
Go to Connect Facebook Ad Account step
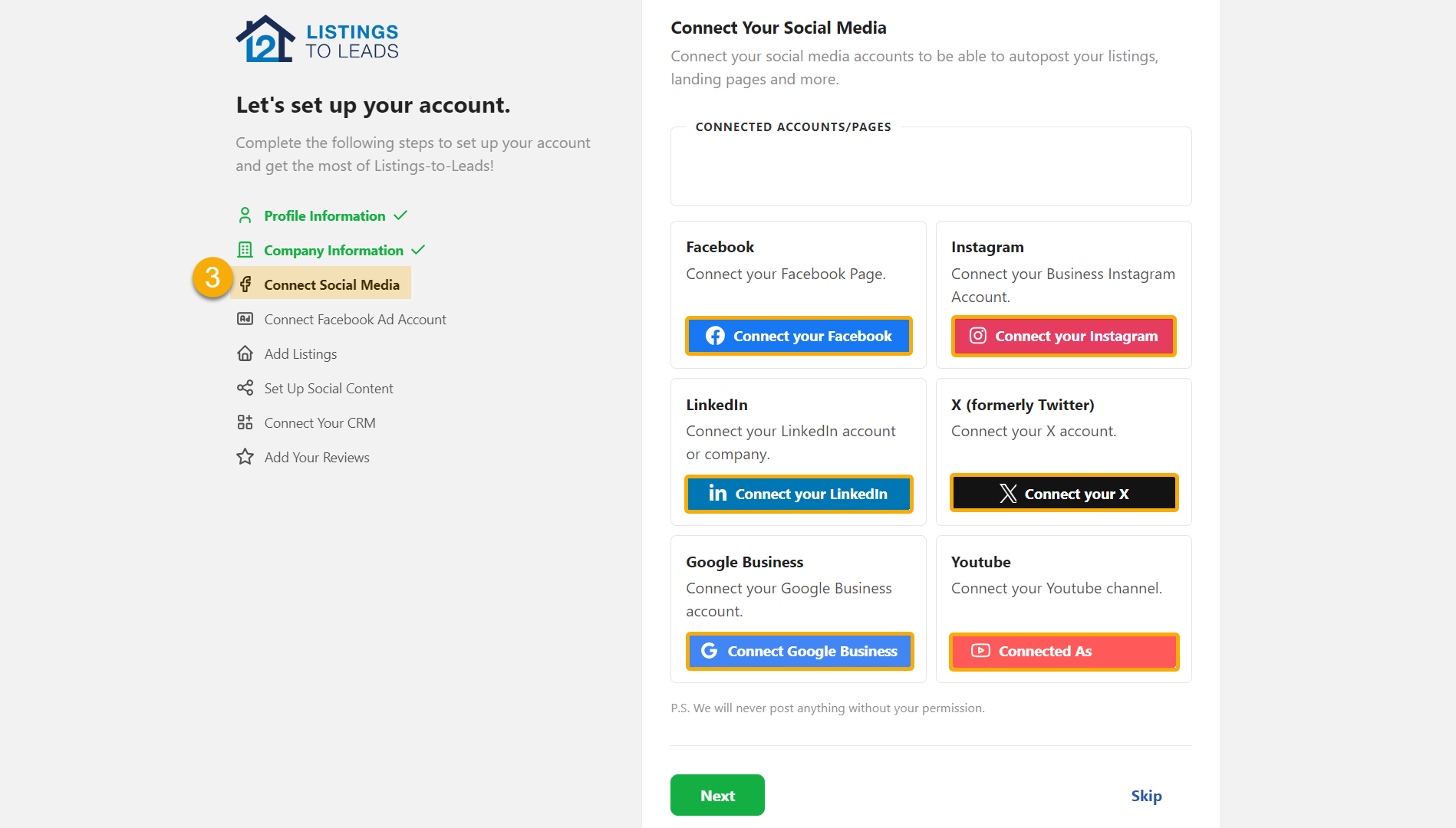354,319
